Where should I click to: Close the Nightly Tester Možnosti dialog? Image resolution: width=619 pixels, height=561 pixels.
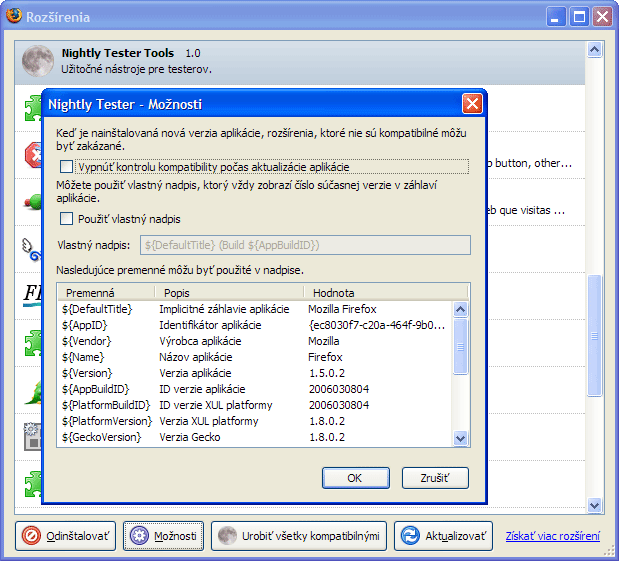(x=472, y=104)
